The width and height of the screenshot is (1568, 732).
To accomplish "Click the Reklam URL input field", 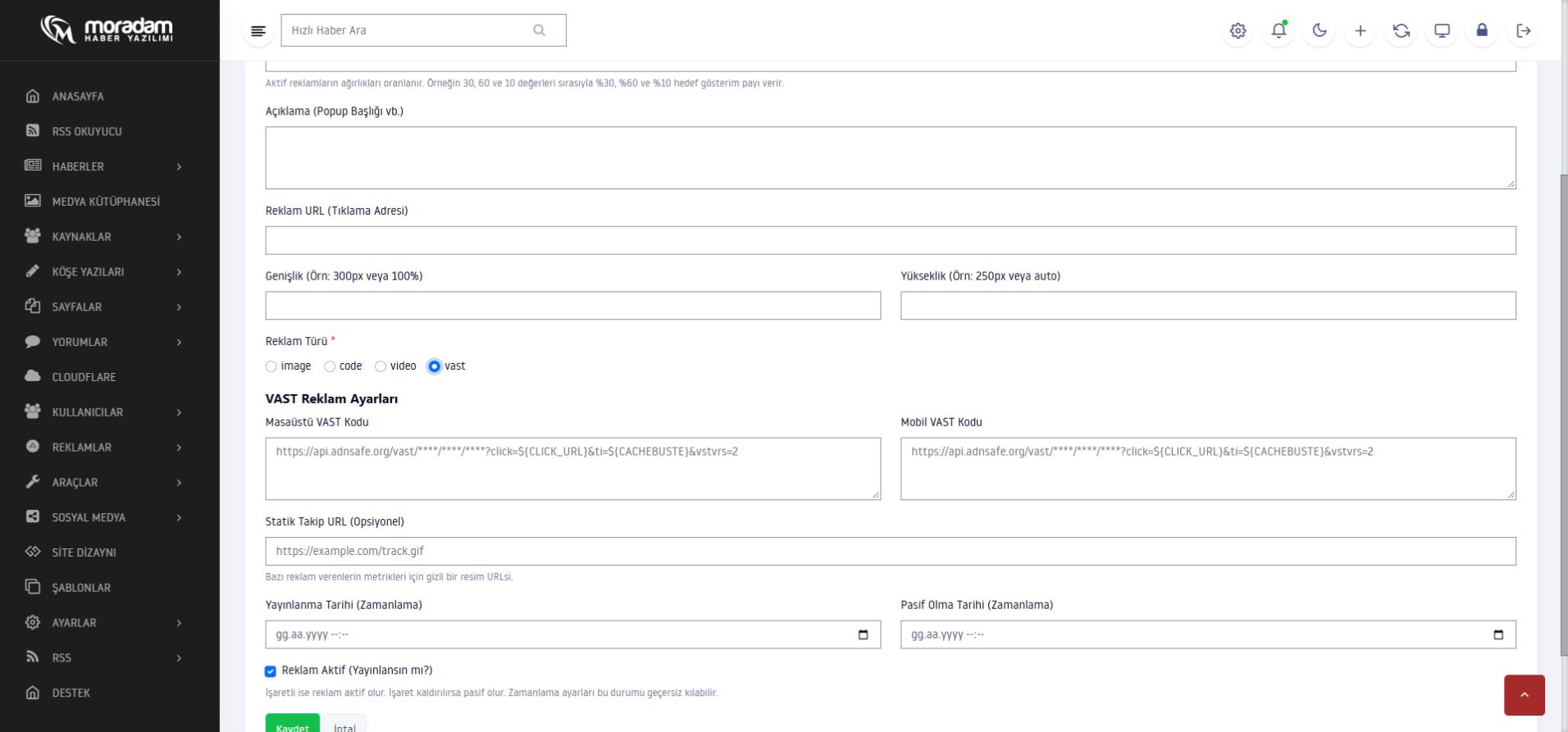I will (x=891, y=240).
